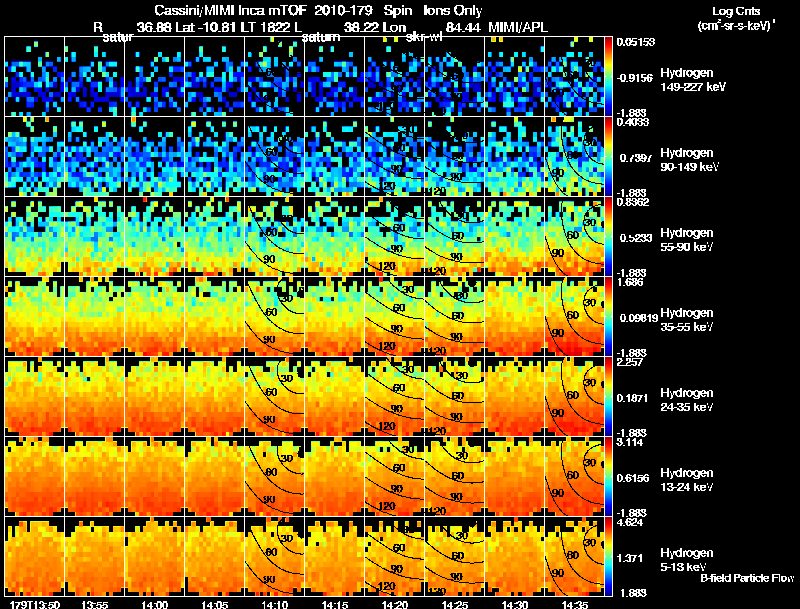800x609 pixels.
Task: Click the 'Log Cnts' colorbar heading
Action: (736, 11)
